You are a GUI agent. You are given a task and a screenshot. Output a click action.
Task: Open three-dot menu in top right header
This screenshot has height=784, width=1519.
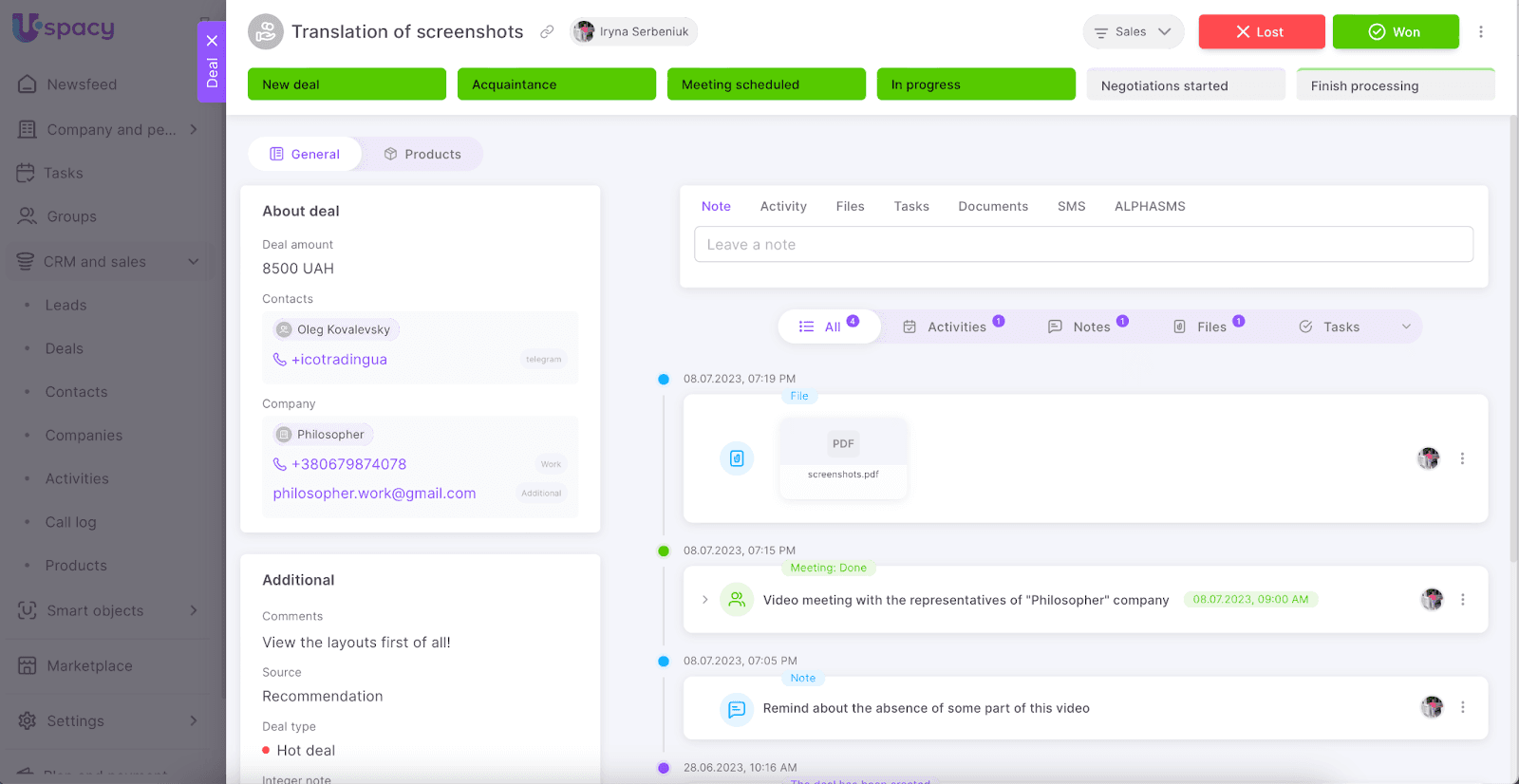click(1480, 32)
